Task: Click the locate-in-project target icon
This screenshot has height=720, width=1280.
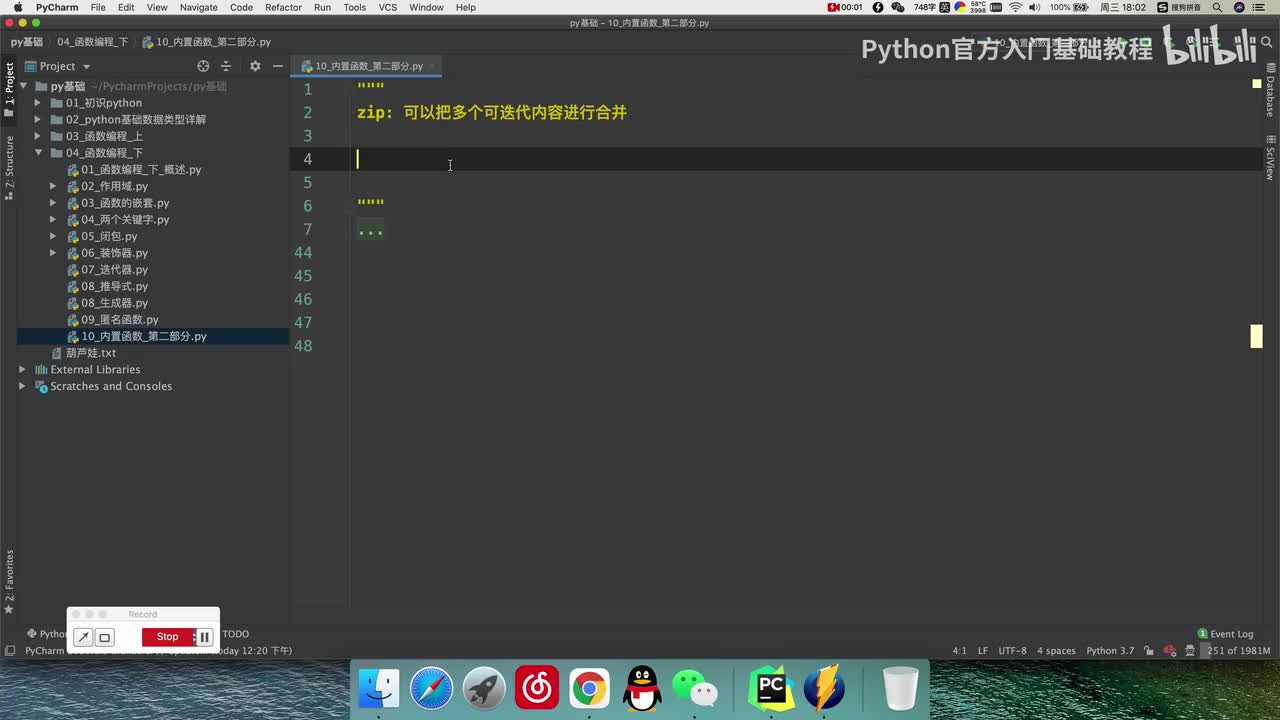Action: (x=203, y=66)
